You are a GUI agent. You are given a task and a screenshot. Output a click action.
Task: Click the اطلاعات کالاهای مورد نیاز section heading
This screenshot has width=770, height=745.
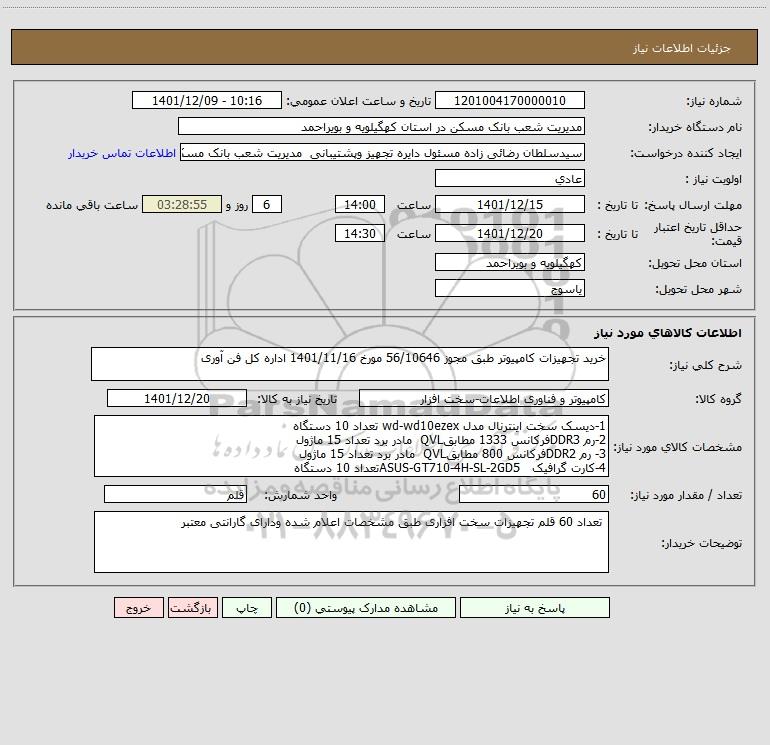coord(668,332)
